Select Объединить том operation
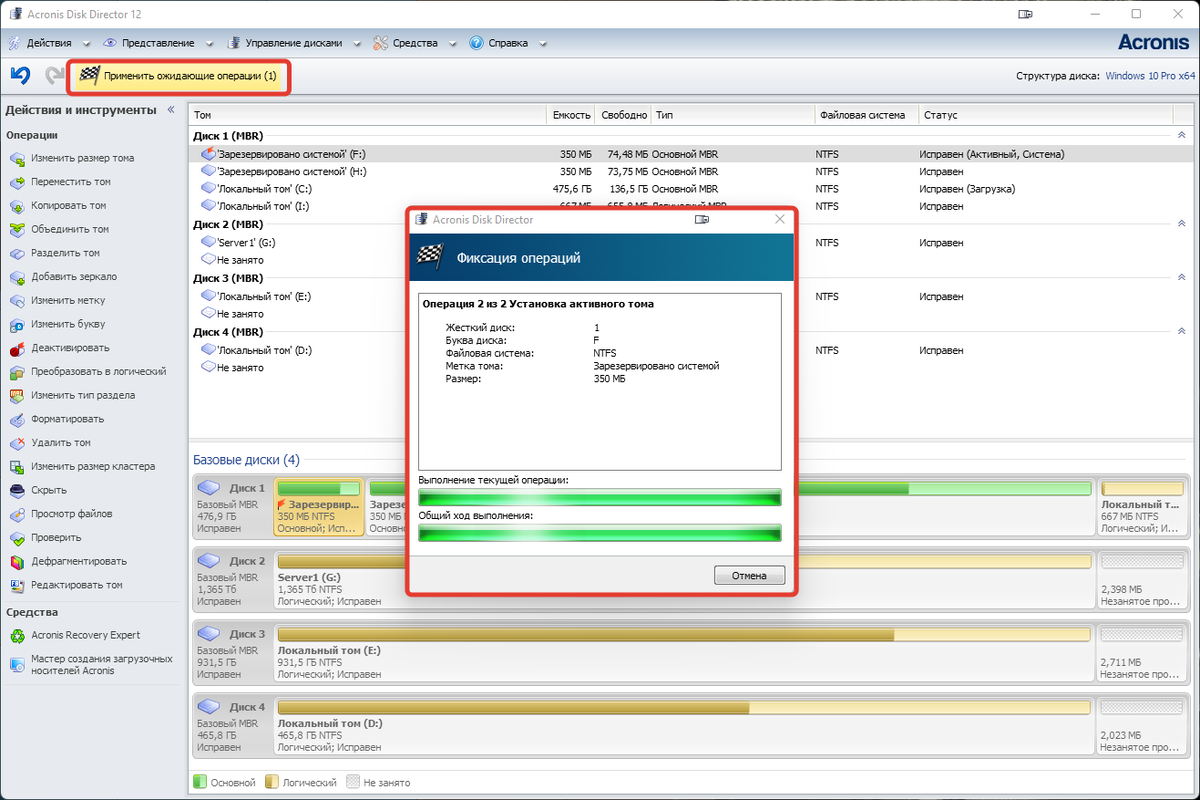Viewport: 1200px width, 800px height. click(70, 229)
